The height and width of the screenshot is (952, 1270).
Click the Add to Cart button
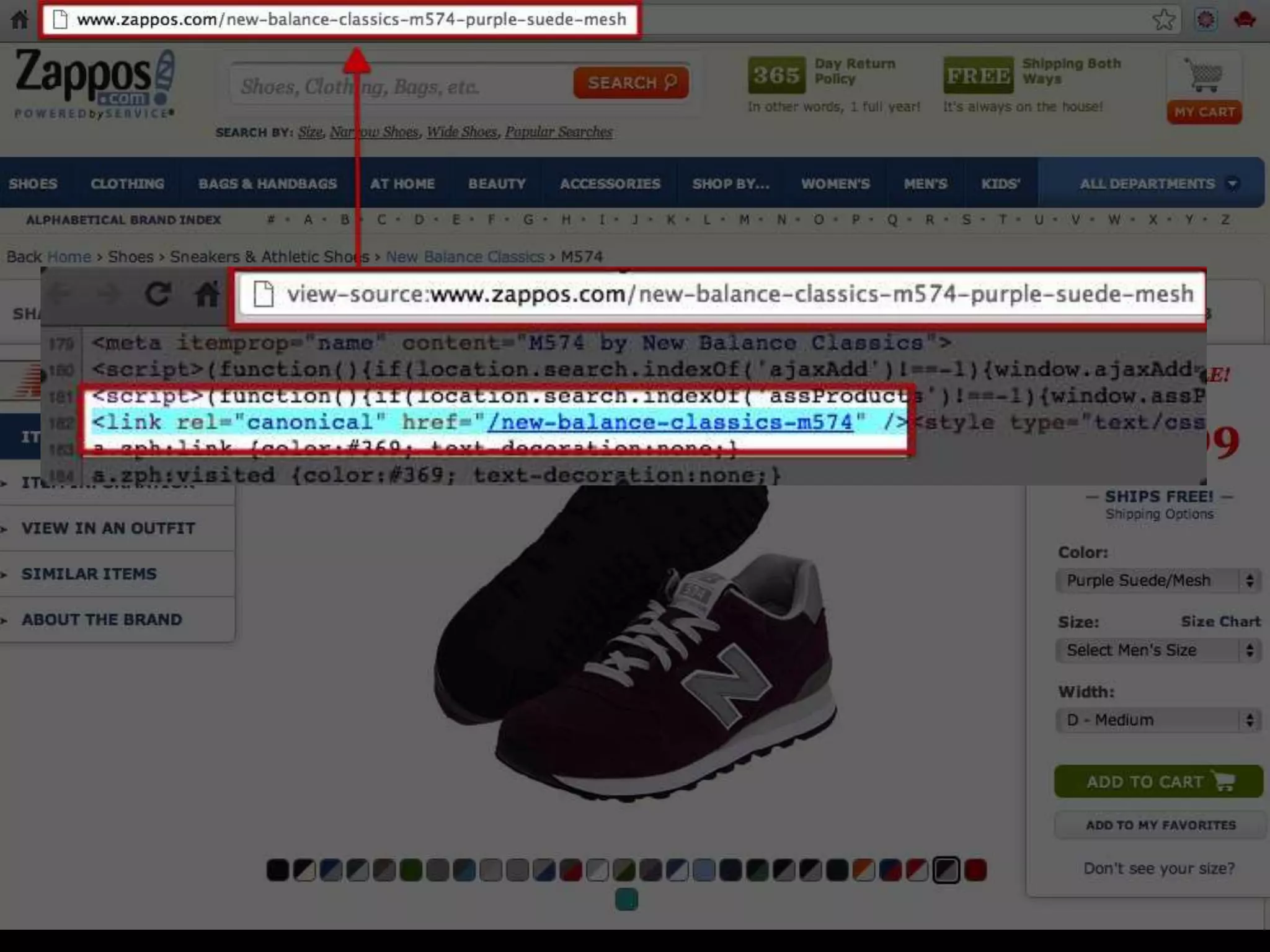coord(1158,782)
